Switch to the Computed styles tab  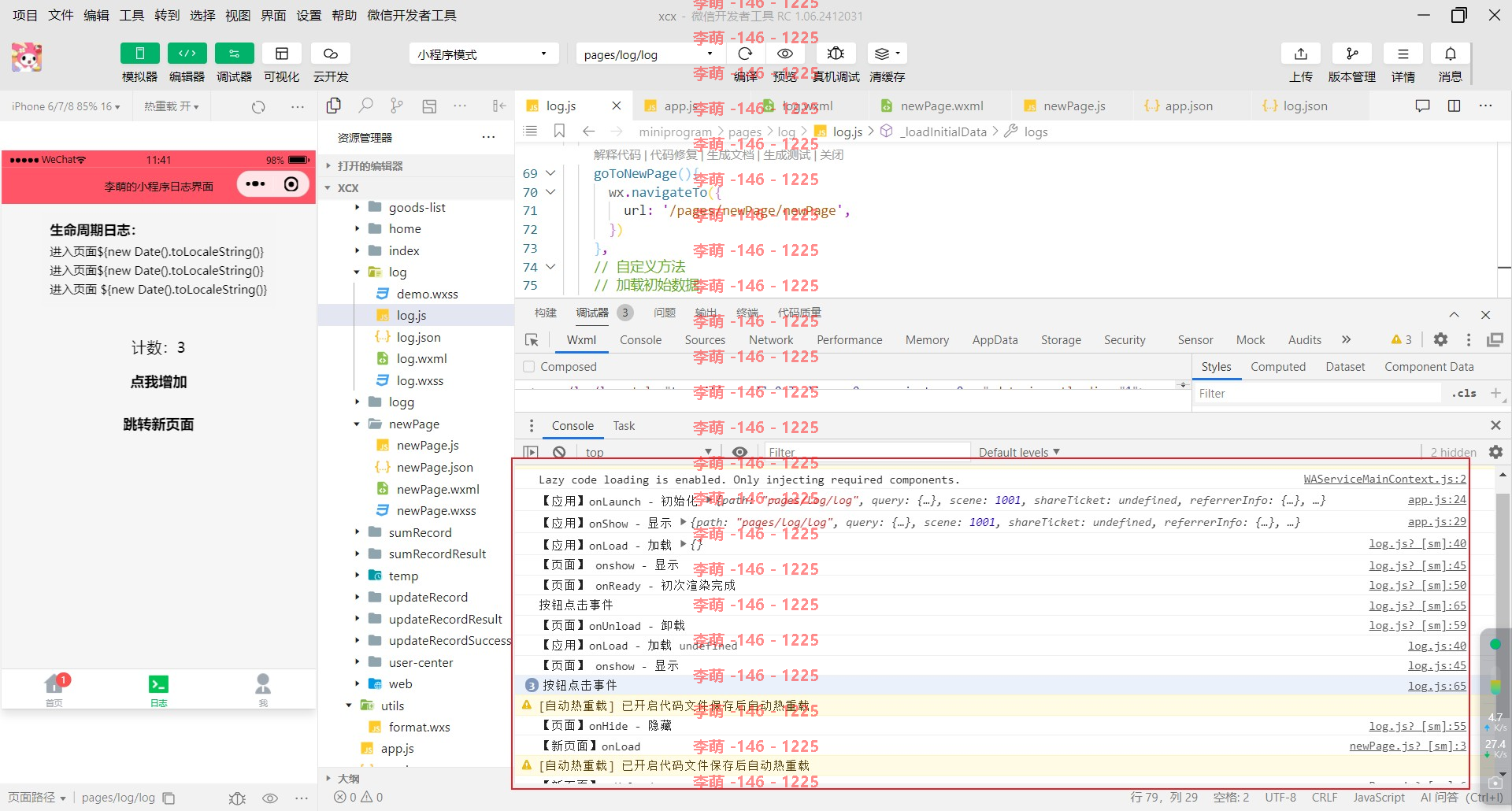click(1277, 367)
